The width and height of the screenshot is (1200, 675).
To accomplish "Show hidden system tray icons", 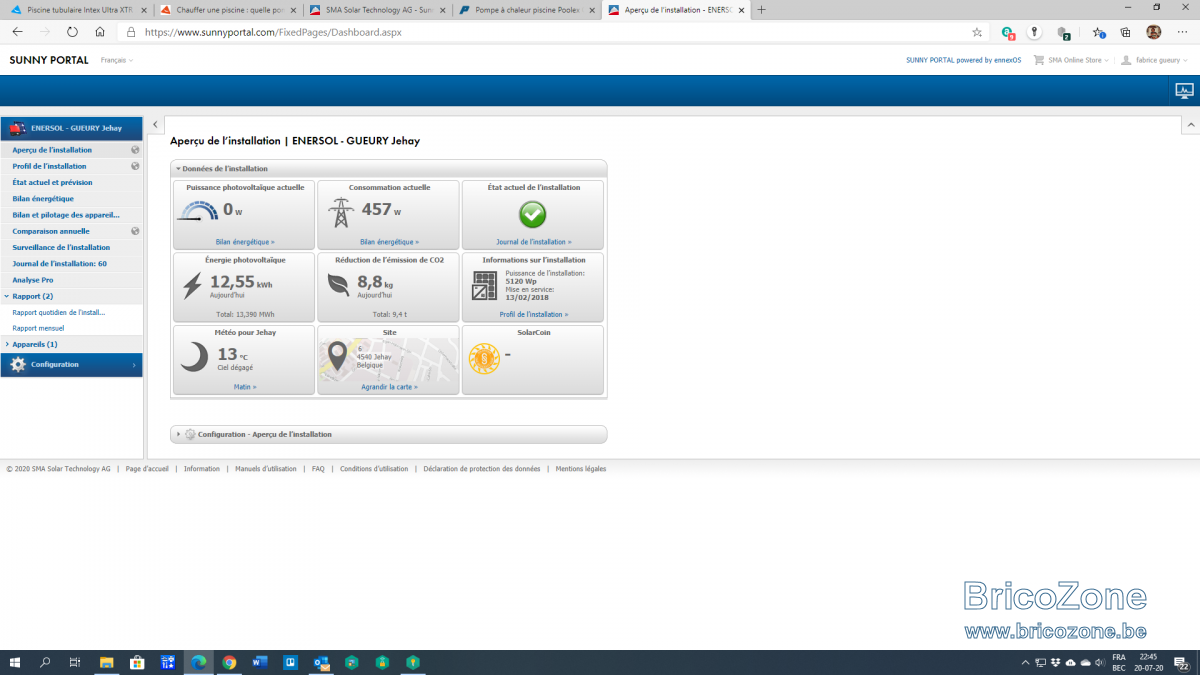I will click(1025, 662).
